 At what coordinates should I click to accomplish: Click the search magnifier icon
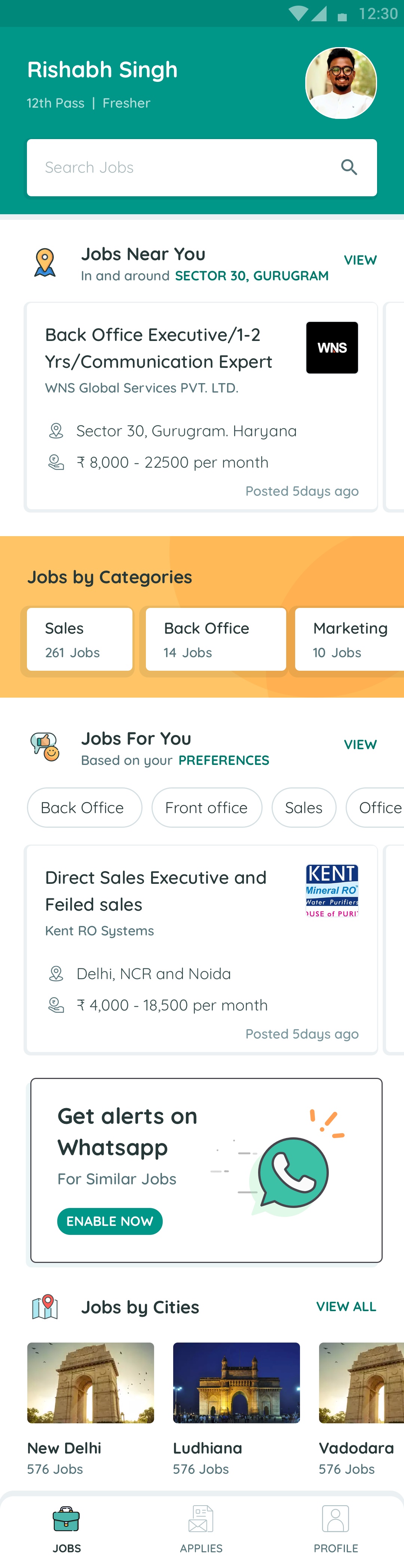pyautogui.click(x=349, y=167)
